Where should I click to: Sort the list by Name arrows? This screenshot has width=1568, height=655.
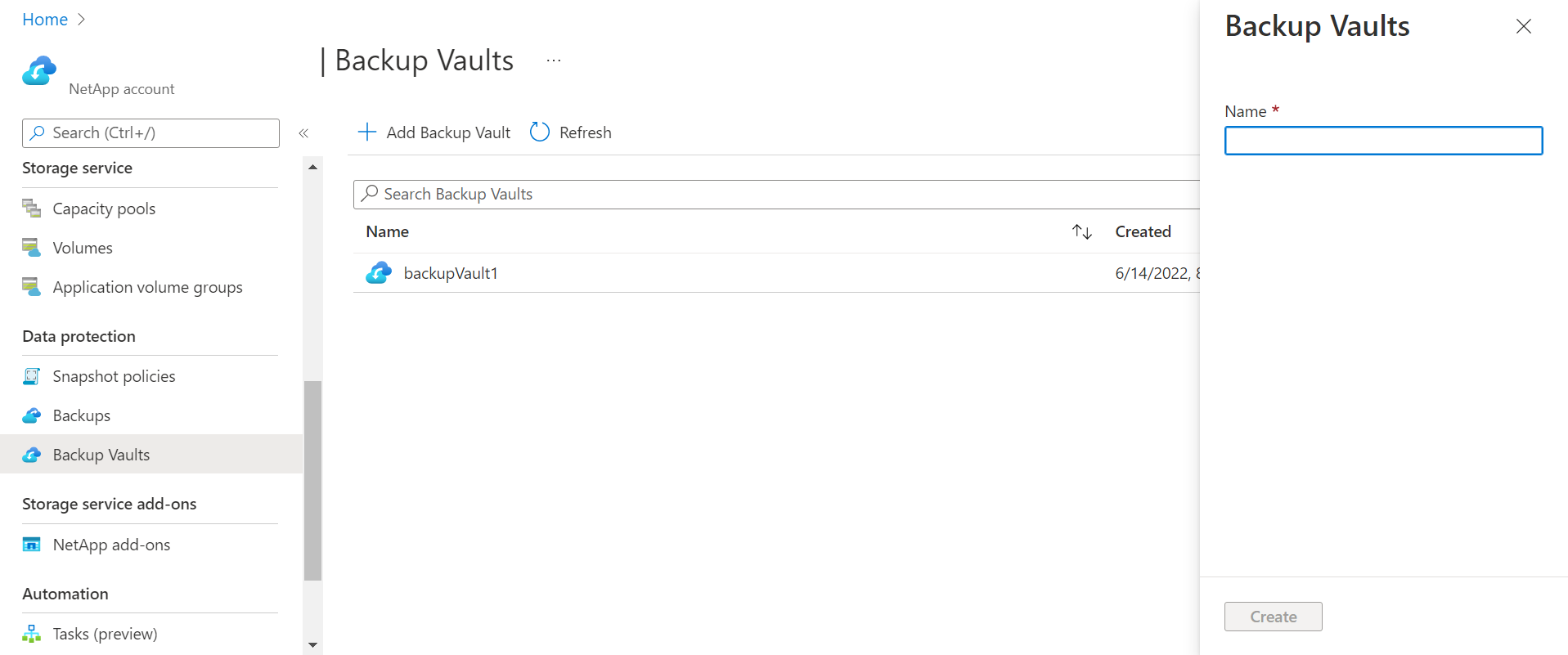click(1082, 232)
